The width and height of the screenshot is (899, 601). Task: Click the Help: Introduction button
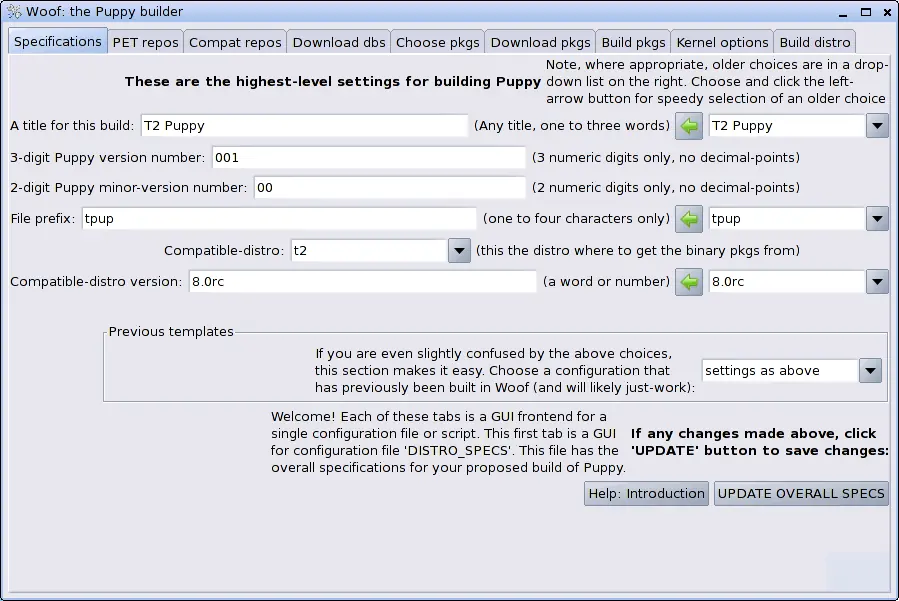coord(646,493)
